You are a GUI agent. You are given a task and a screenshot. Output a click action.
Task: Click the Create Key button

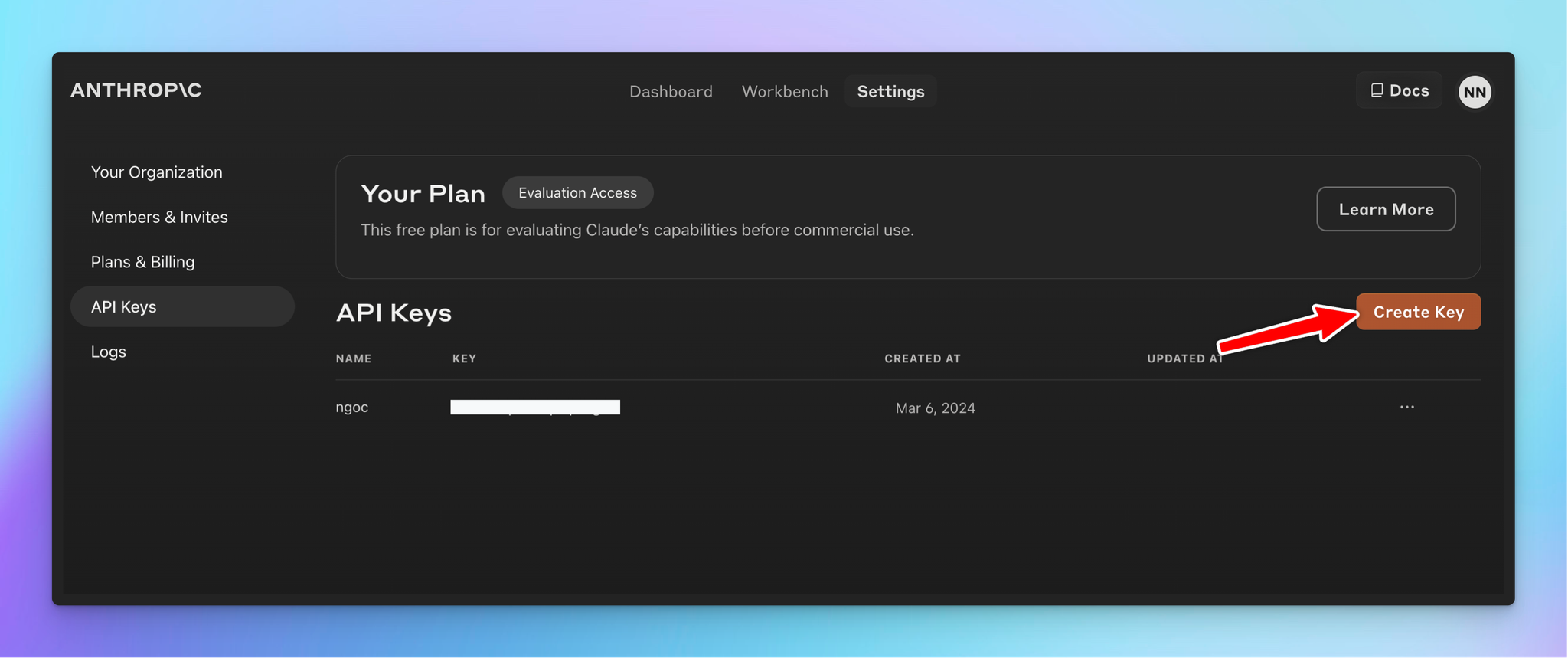click(x=1418, y=312)
